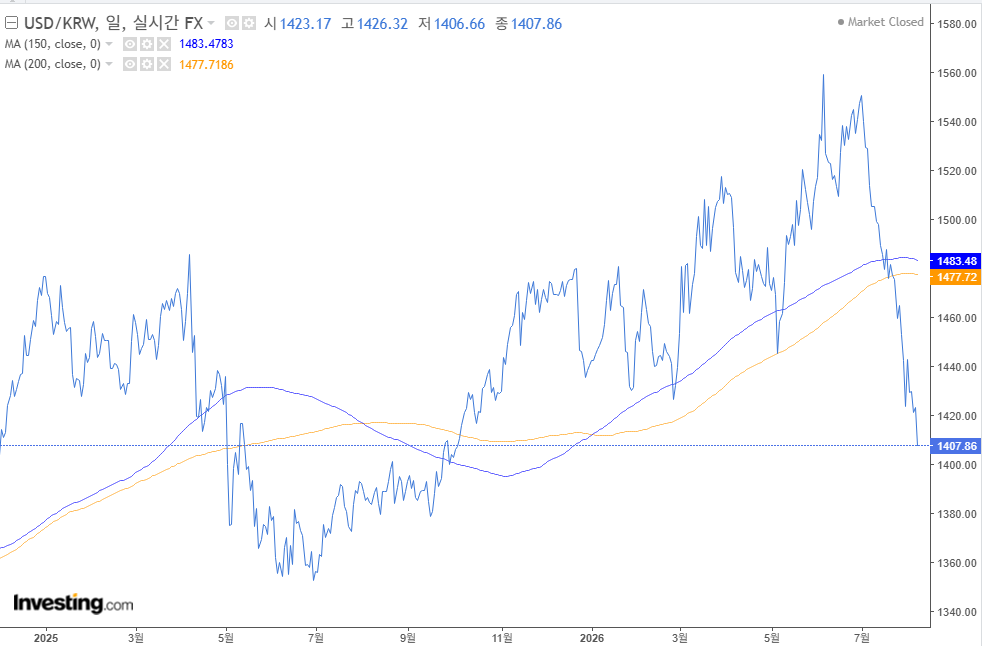Click the 1440.00 price scale label
Image resolution: width=982 pixels, height=646 pixels.
click(957, 367)
